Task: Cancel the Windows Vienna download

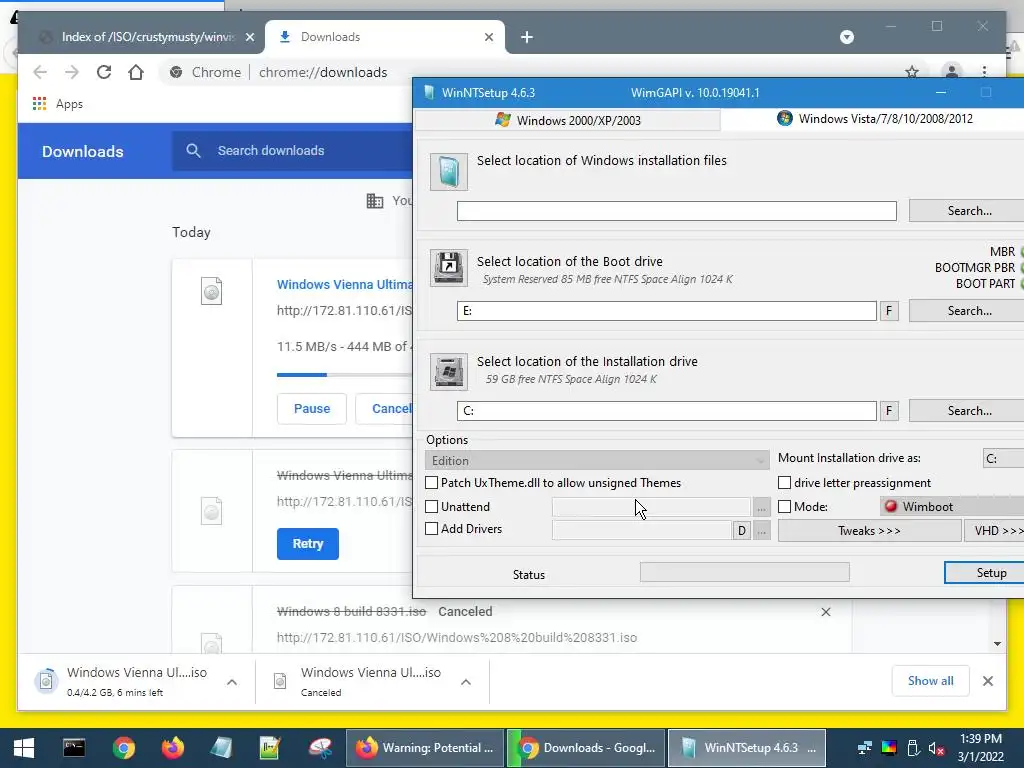Action: tap(384, 409)
